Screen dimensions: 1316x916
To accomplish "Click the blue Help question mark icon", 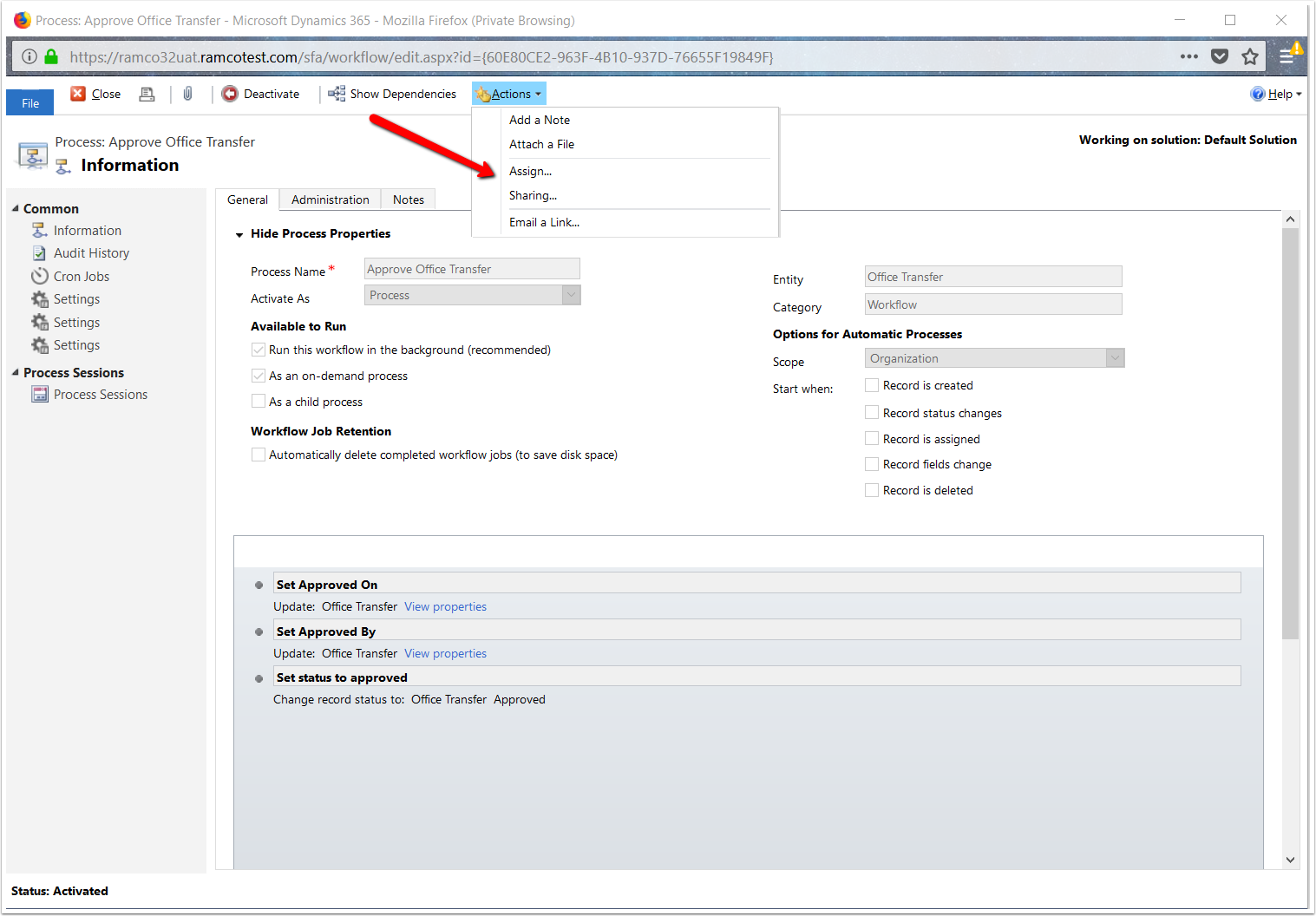I will [x=1258, y=94].
